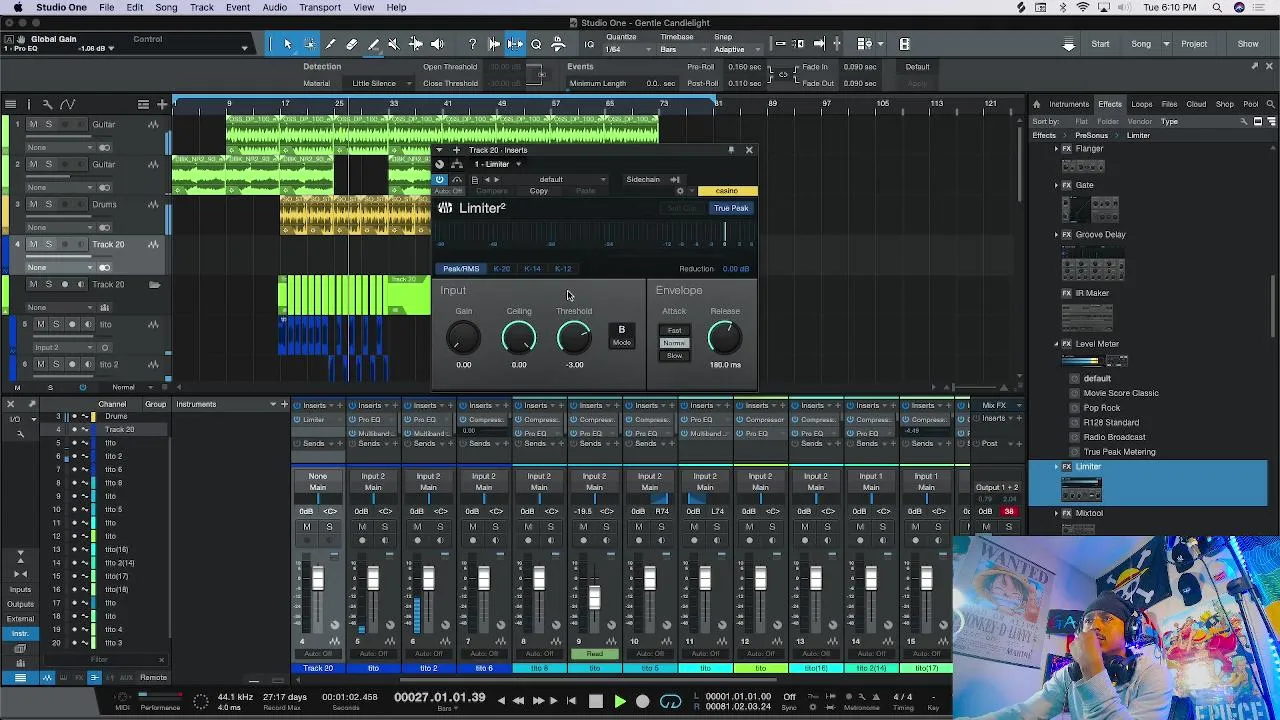The width and height of the screenshot is (1280, 720).
Task: Switch to the Instruments browser tab
Action: 1069,104
